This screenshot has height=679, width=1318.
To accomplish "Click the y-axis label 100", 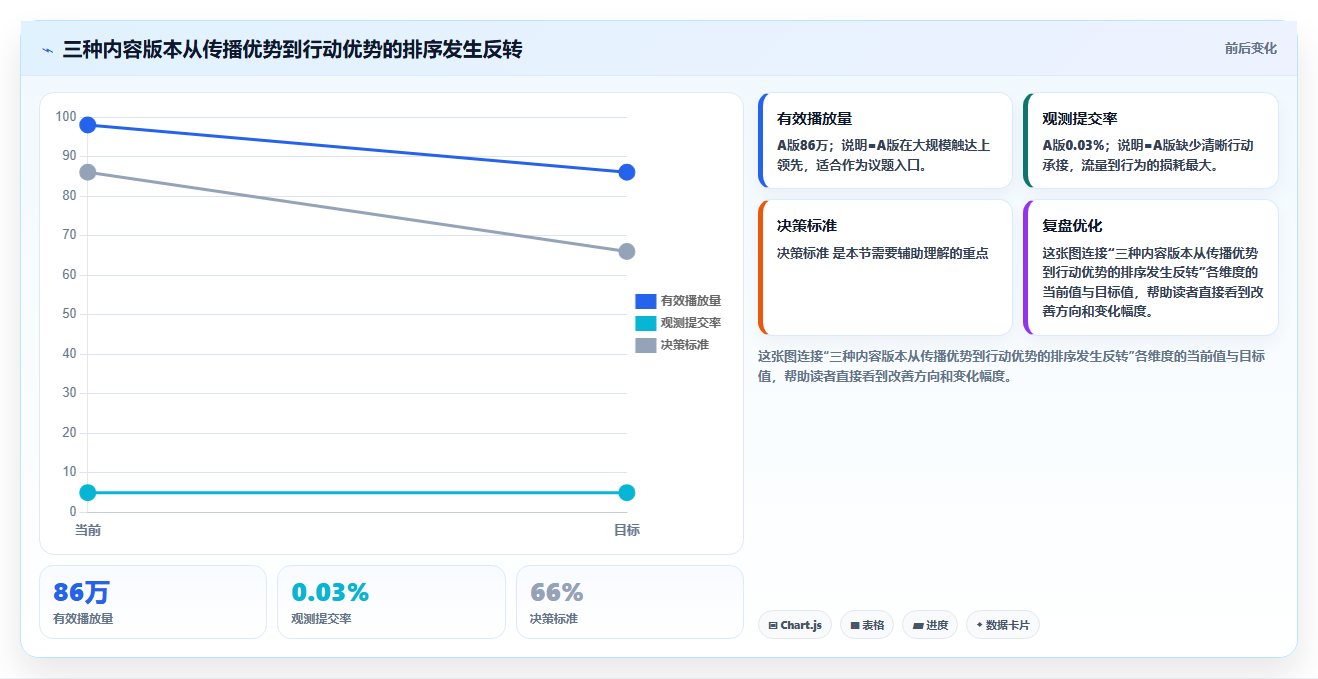I will pyautogui.click(x=66, y=117).
